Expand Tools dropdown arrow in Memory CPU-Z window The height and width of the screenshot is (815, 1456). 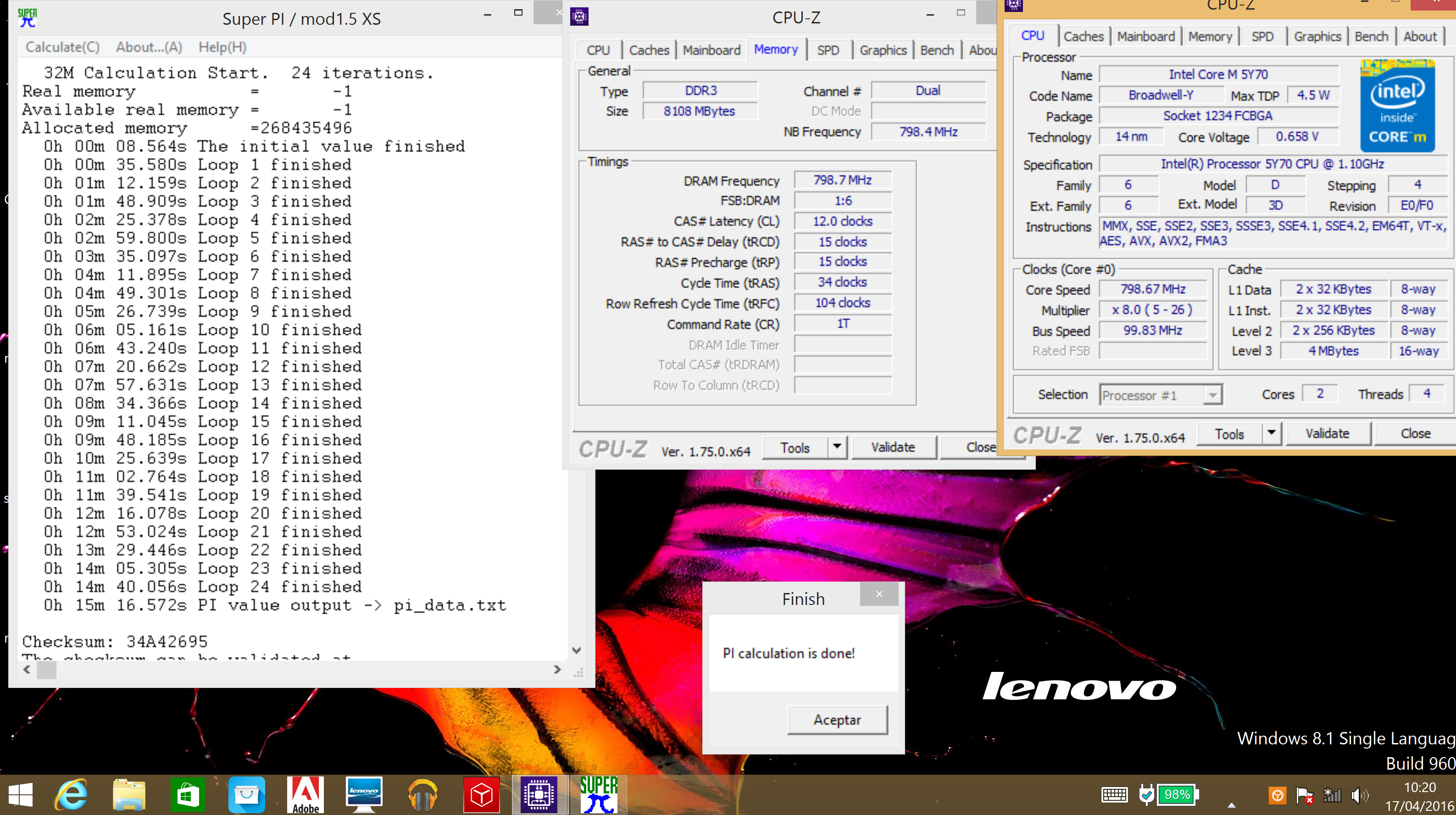[837, 448]
